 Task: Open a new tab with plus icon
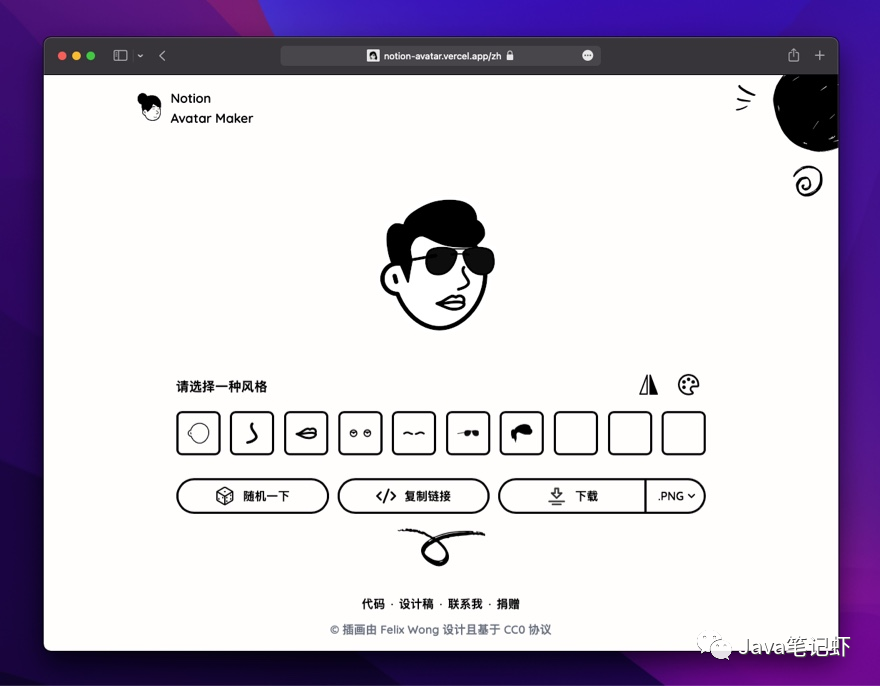(819, 55)
